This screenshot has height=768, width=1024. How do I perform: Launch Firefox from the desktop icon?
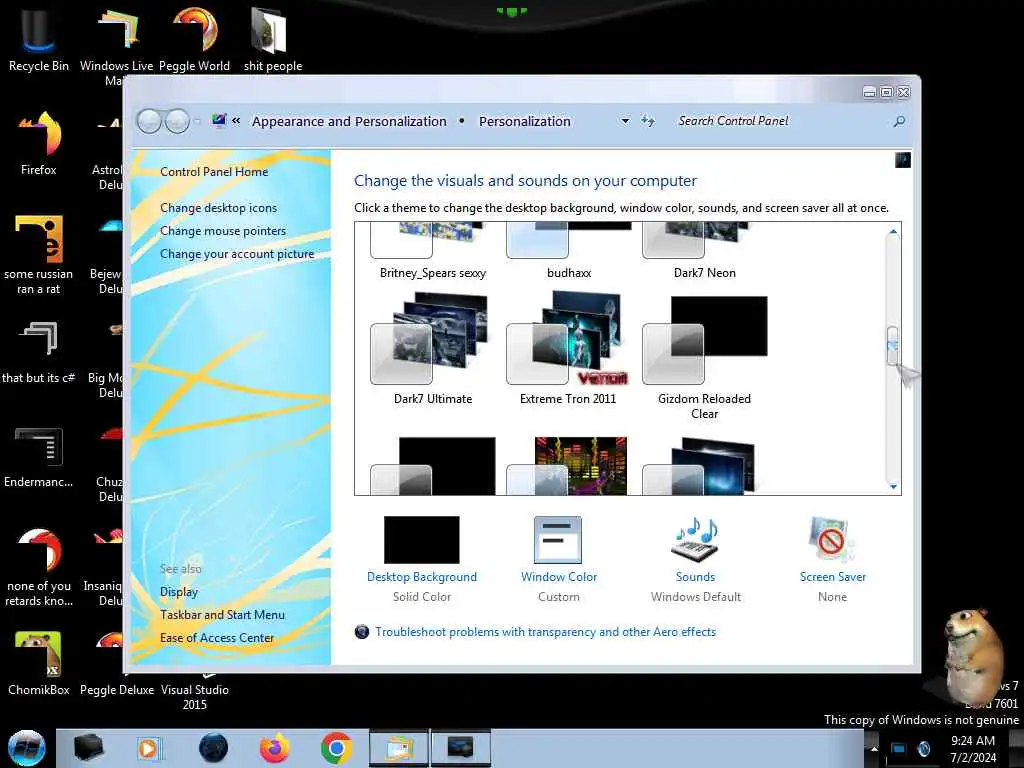[x=39, y=142]
